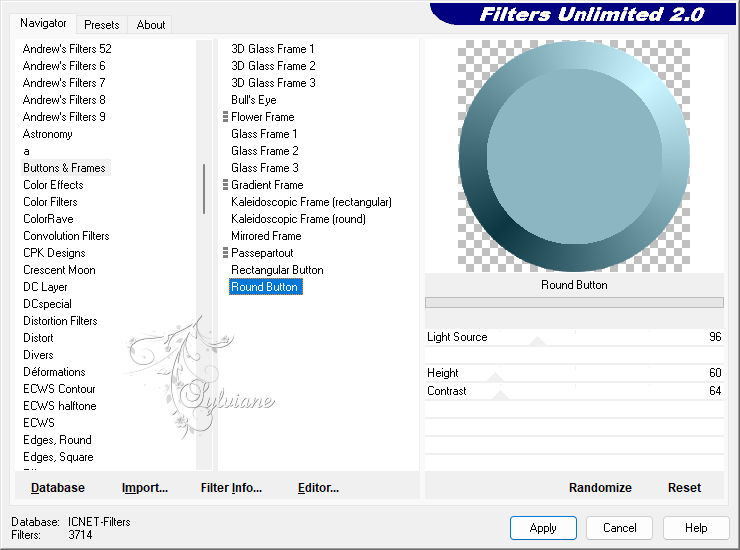Viewport: 740px width, 550px height.
Task: Pick the Bull's Eye filter
Action: click(254, 100)
